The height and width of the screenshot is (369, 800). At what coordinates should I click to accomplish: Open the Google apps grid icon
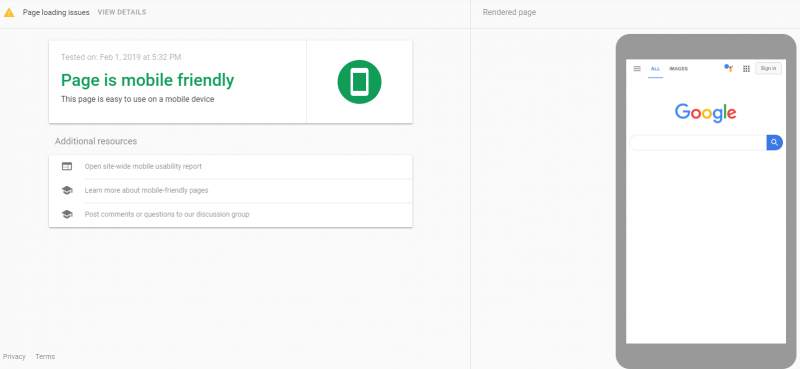pos(746,68)
